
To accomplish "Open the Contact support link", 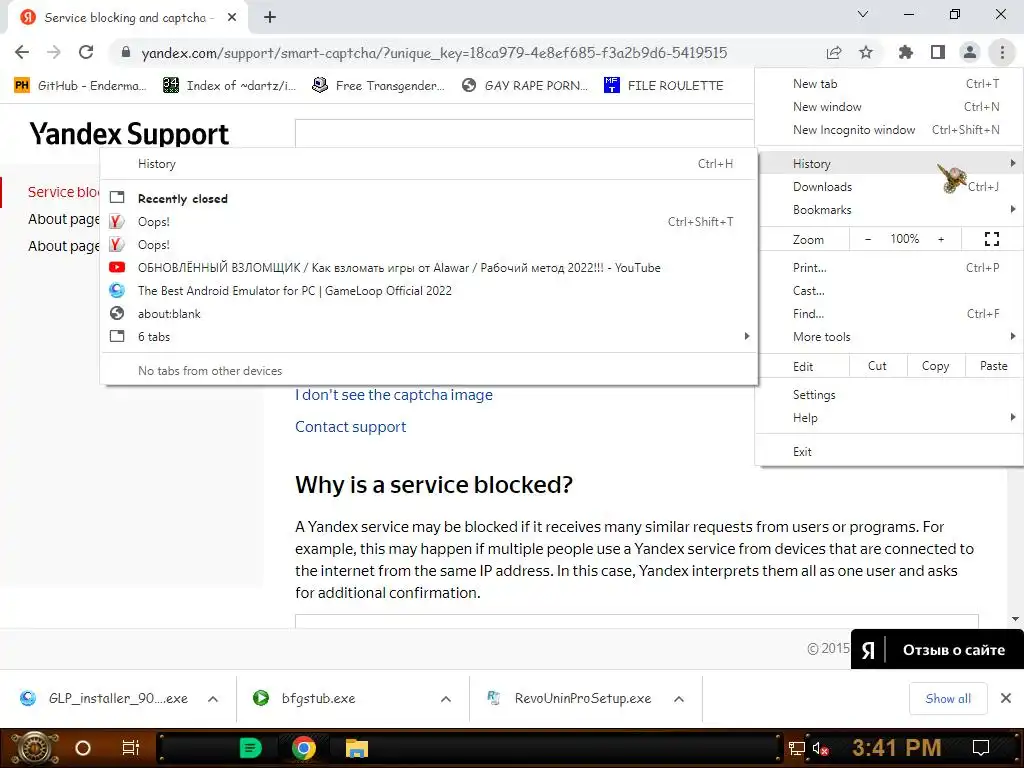I will (x=351, y=427).
